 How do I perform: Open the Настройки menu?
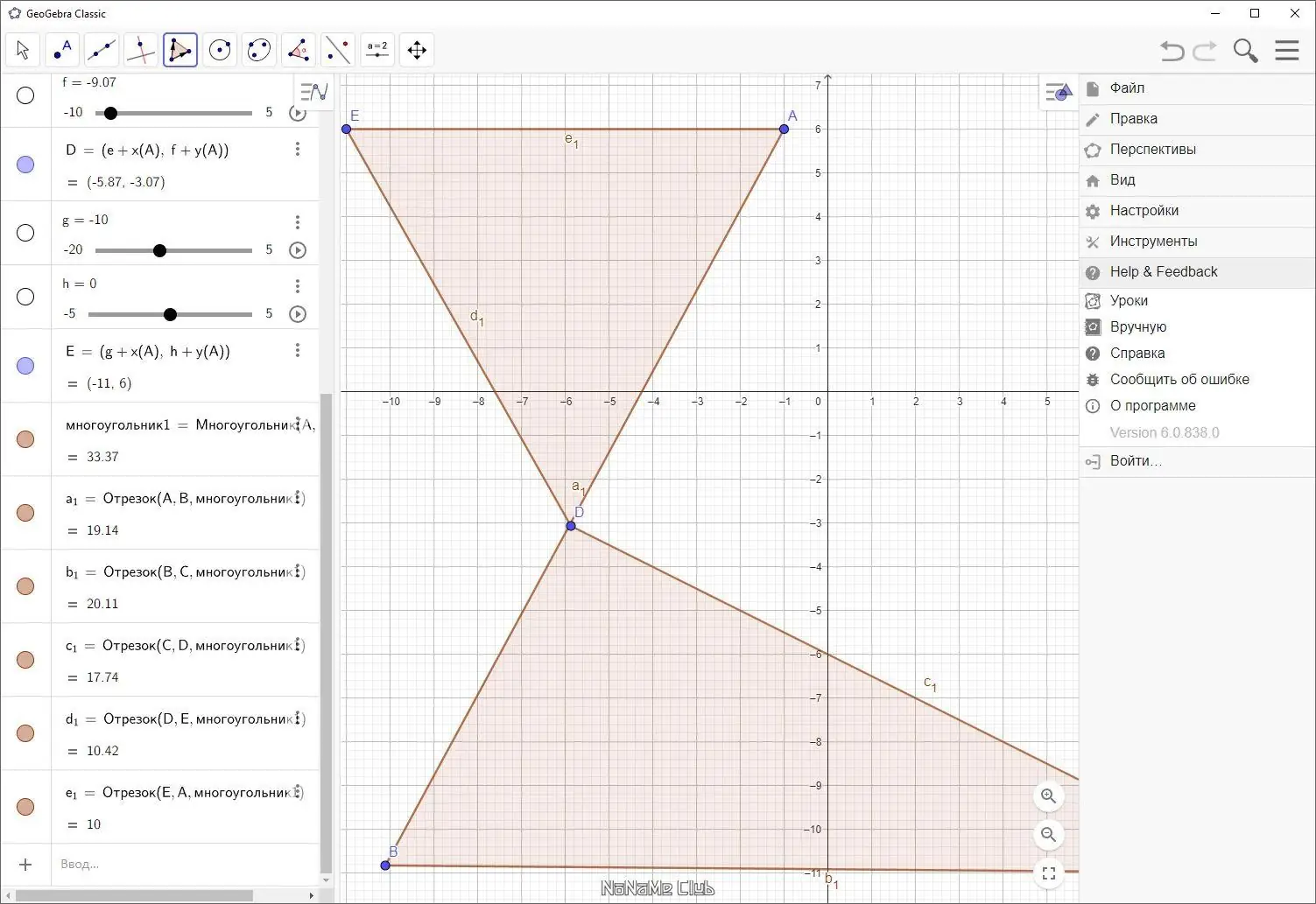[x=1197, y=211]
